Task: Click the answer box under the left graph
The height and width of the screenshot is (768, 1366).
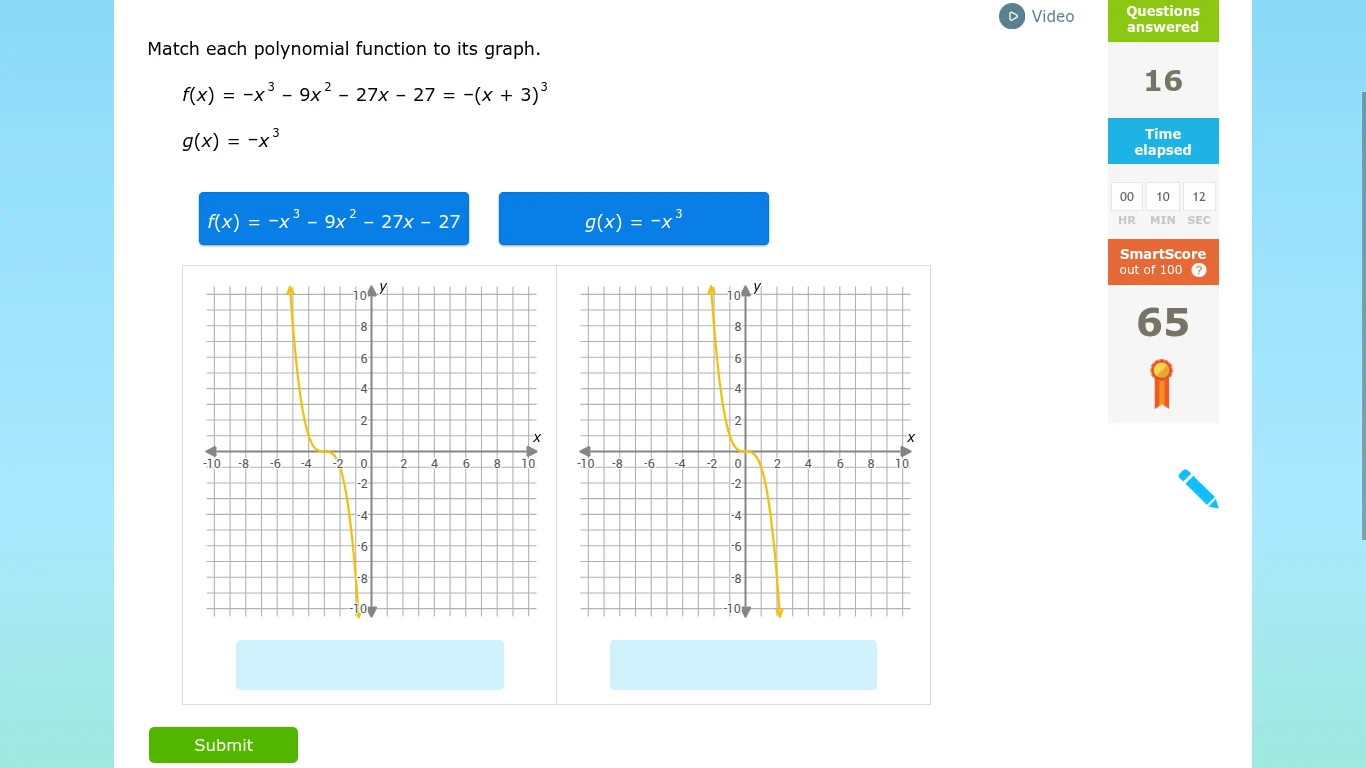Action: tap(369, 664)
